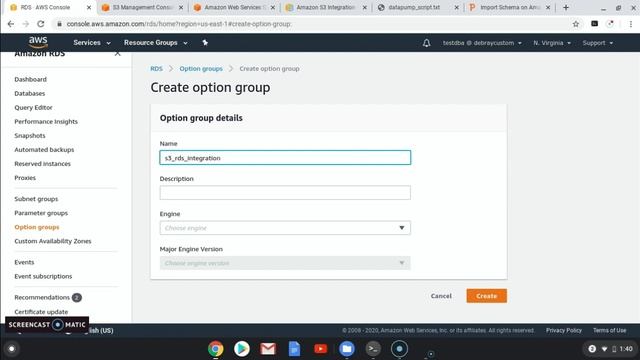
Task: Close the datapump_script.txt tab
Action: point(456,7)
